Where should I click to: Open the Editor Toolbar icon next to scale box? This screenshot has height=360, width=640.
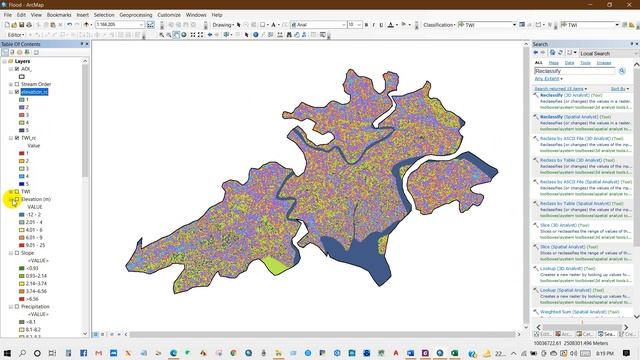coord(151,25)
